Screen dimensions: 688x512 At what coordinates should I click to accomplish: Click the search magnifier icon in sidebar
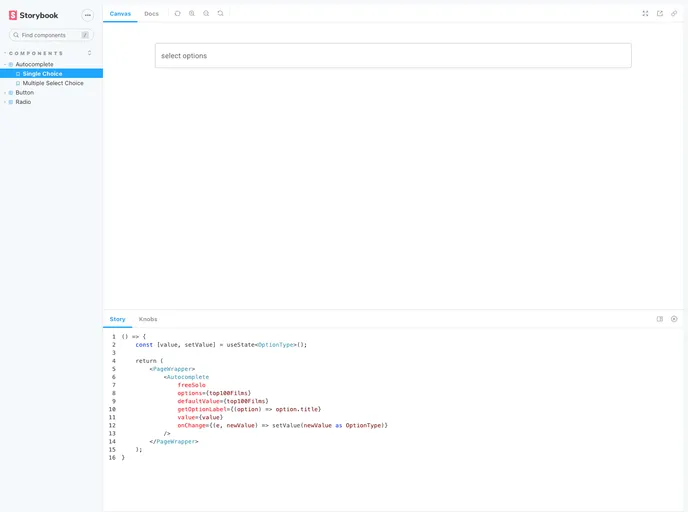(16, 35)
